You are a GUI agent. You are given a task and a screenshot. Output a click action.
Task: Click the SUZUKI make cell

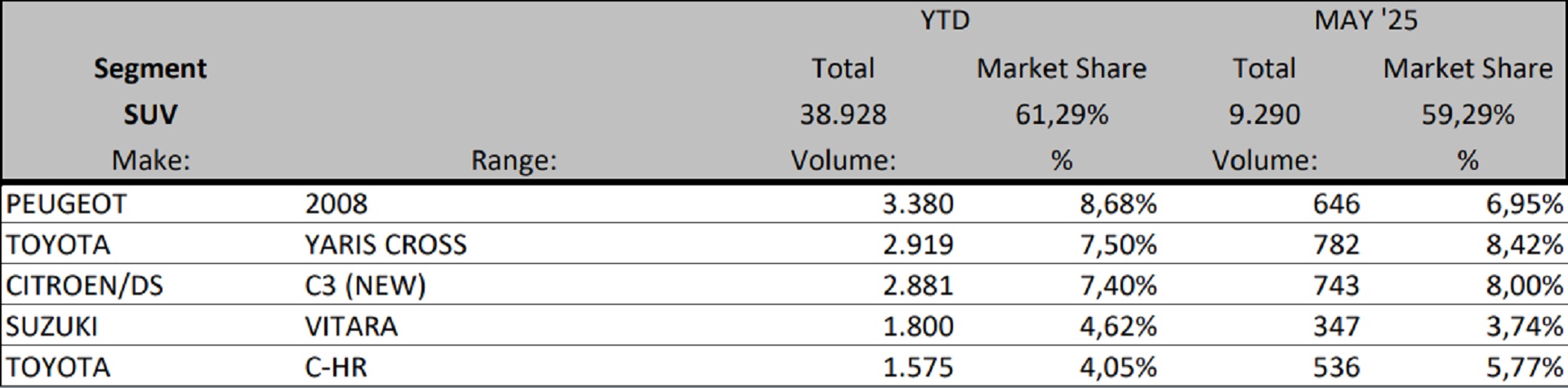51,326
